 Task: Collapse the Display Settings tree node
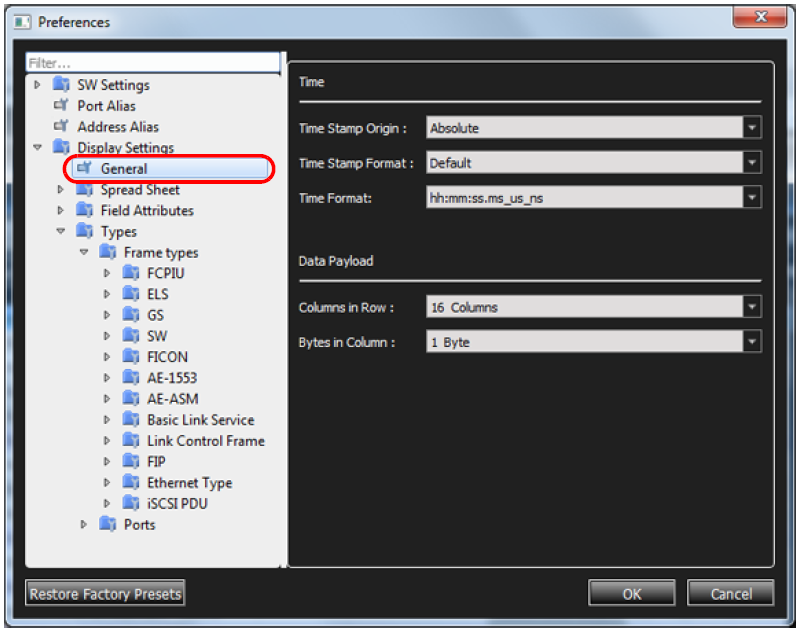click(37, 147)
